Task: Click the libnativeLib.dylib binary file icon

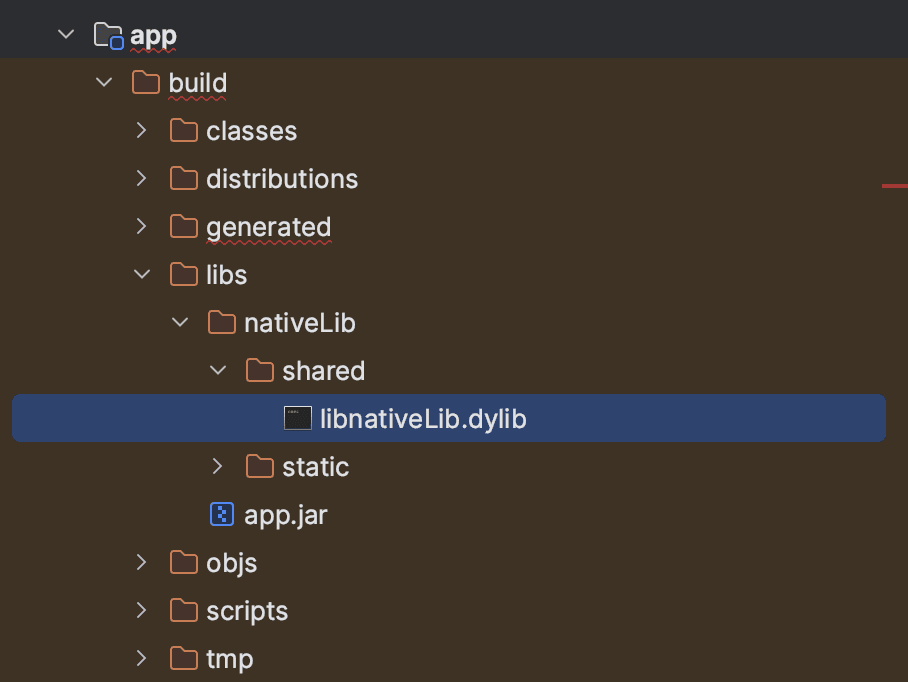Action: (298, 418)
